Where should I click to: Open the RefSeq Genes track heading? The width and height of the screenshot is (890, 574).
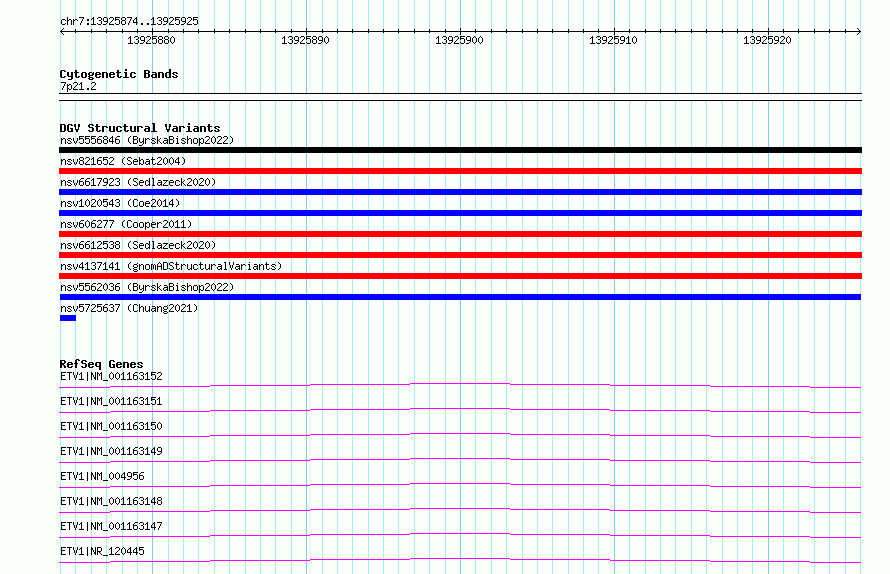point(102,364)
